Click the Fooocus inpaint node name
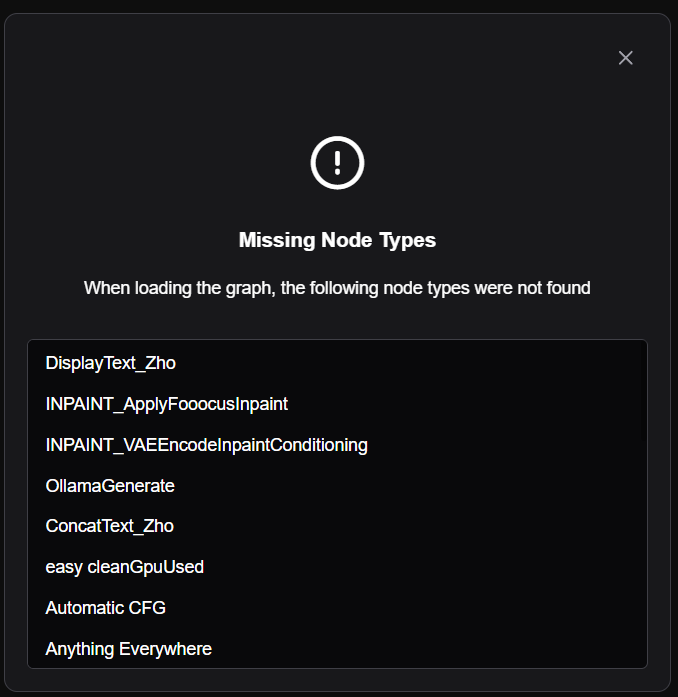The width and height of the screenshot is (678, 697). (167, 404)
